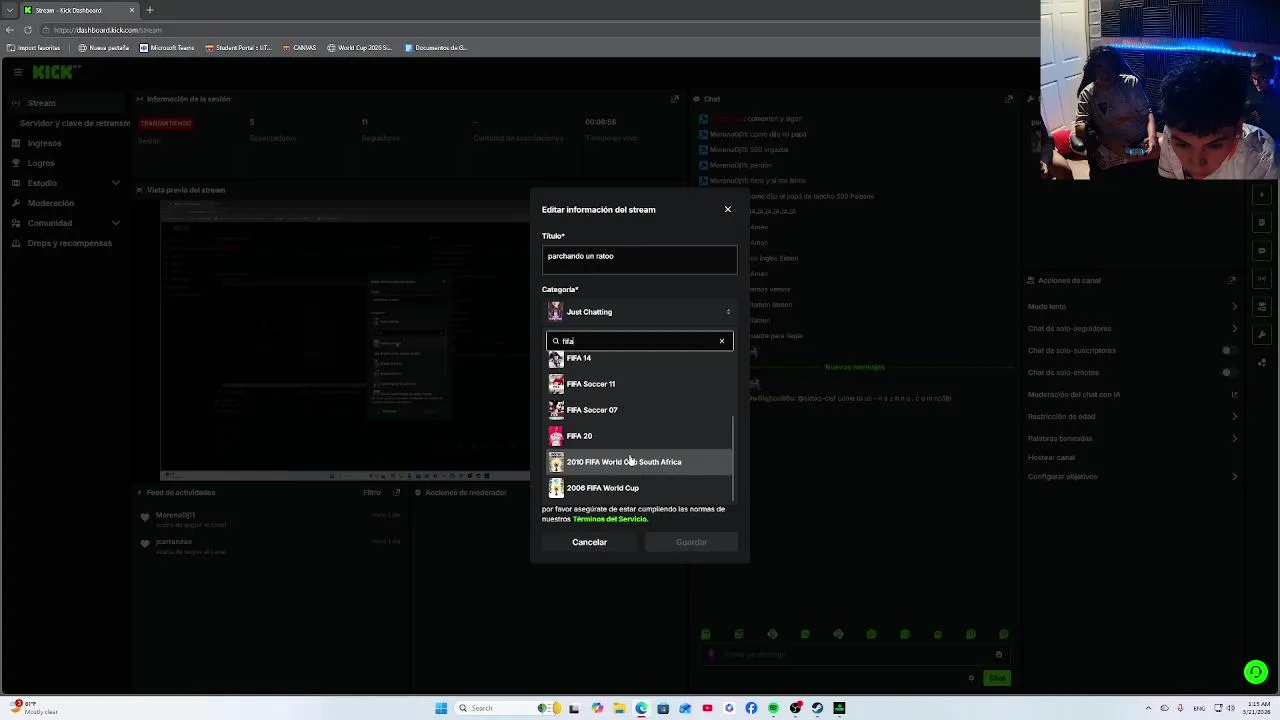Open YouTube from the taskbar
The width and height of the screenshot is (1280, 720).
(x=707, y=708)
